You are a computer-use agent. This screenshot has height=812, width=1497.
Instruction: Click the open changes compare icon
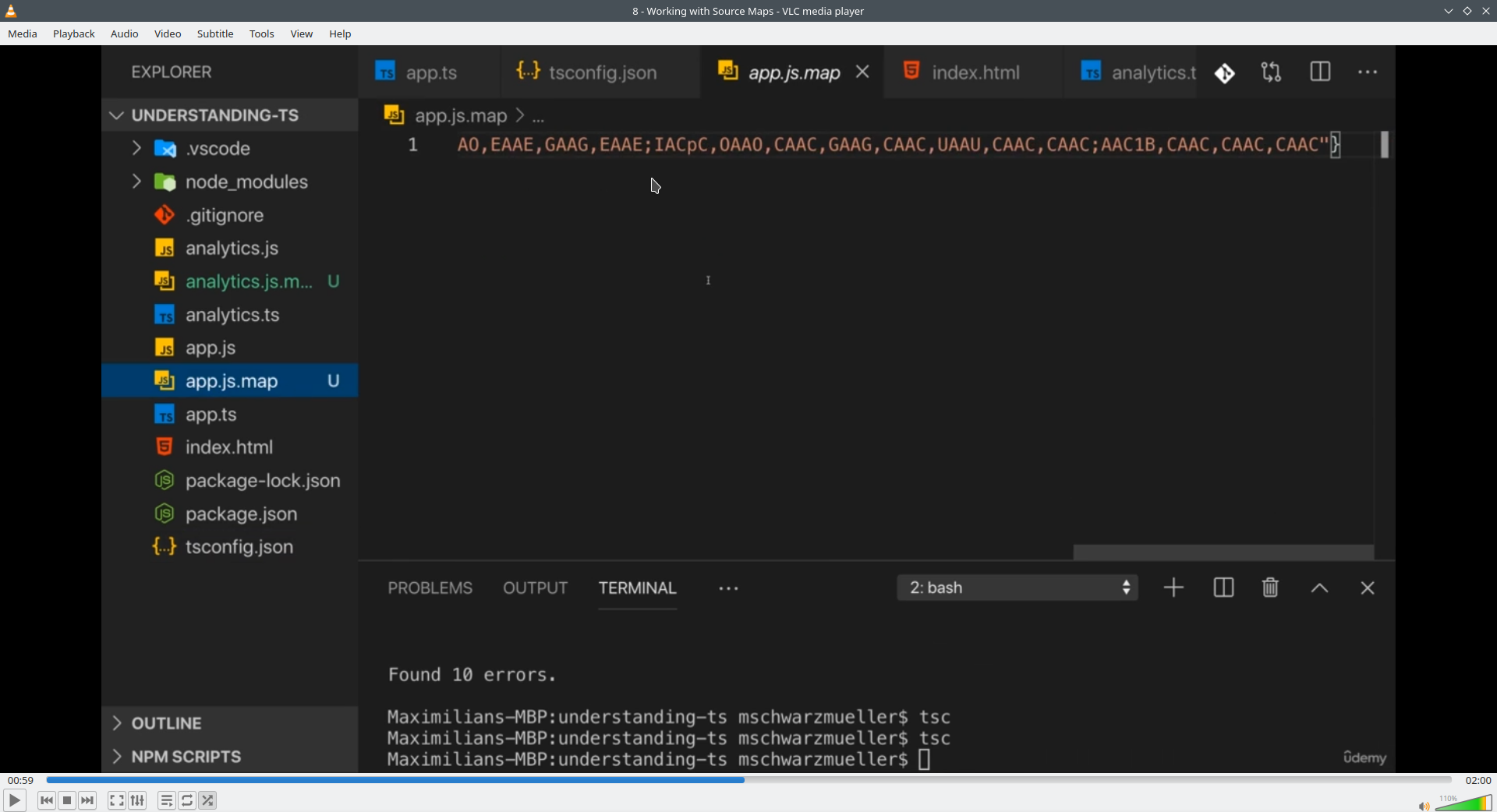(1272, 73)
